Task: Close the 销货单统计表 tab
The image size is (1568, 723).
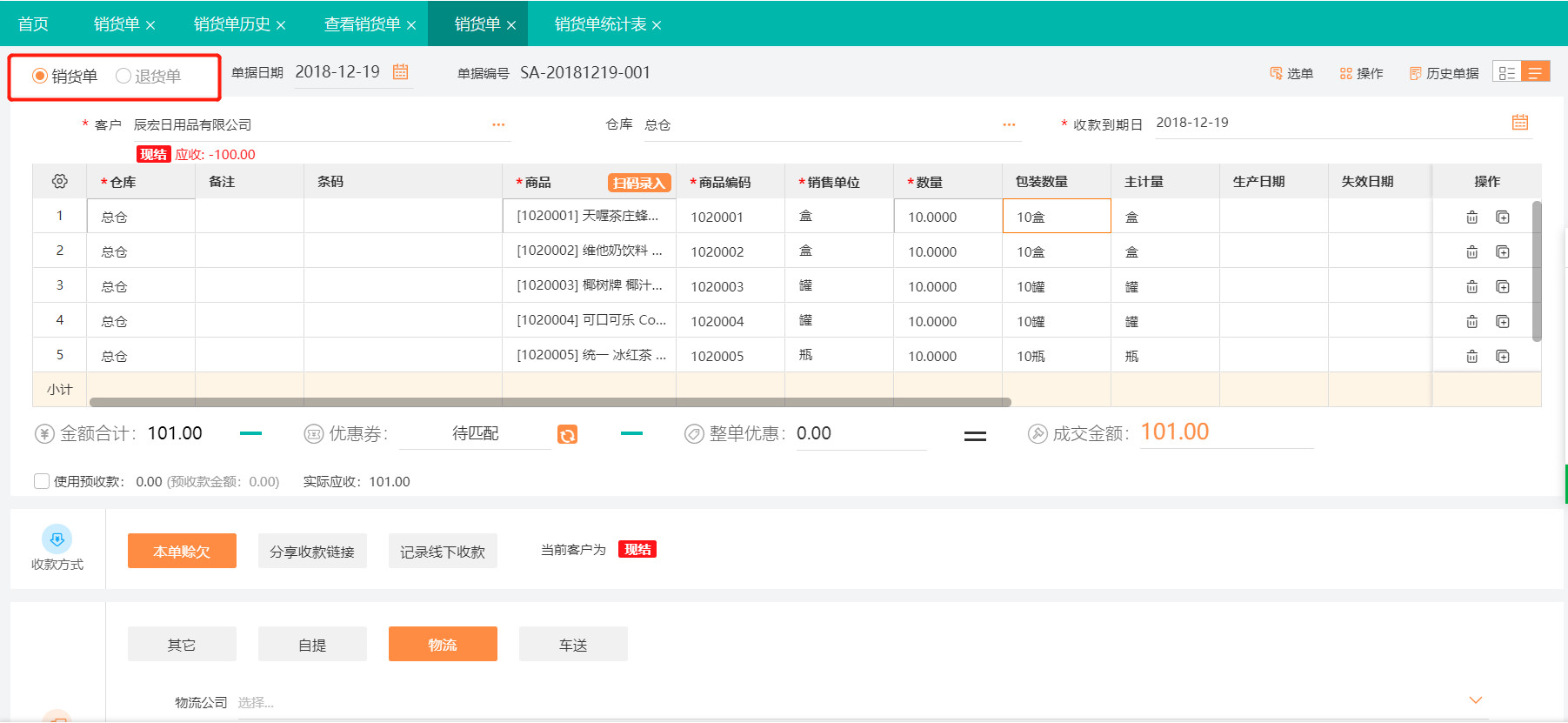Action: pyautogui.click(x=657, y=25)
